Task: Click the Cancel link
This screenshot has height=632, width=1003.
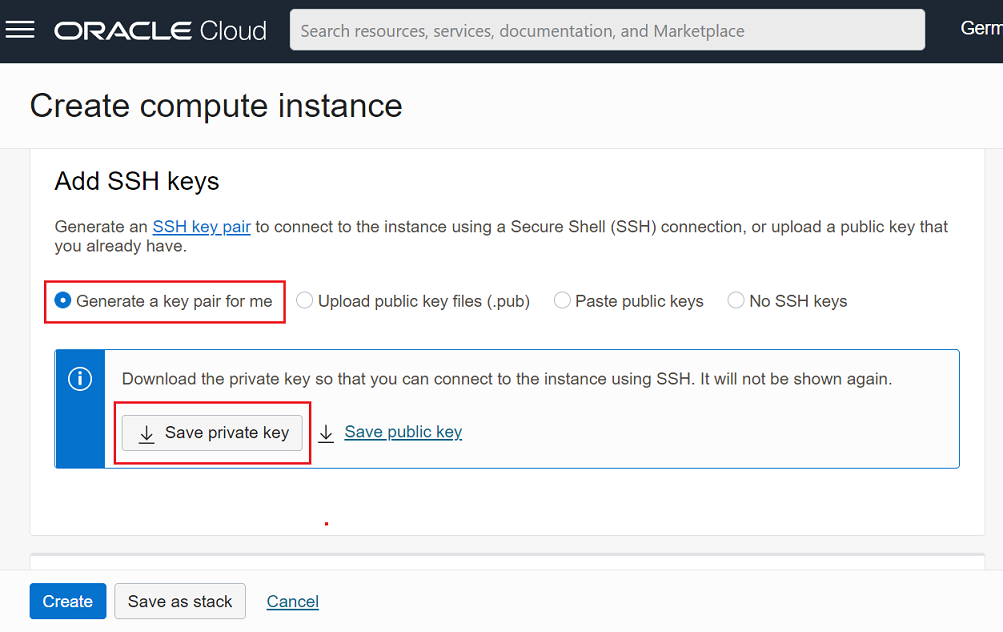Action: pos(292,601)
